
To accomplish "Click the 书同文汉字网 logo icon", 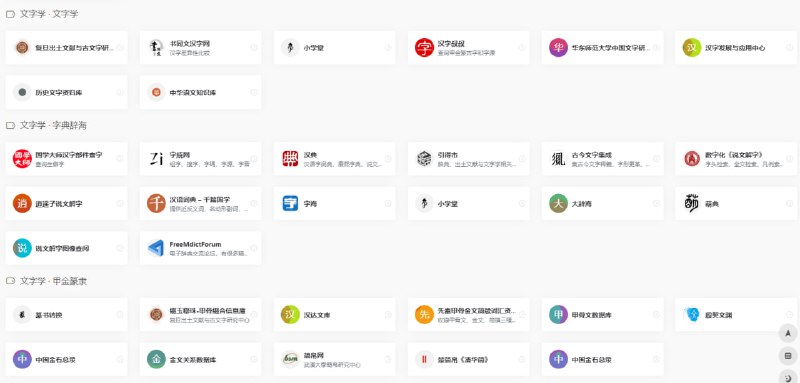I will click(156, 47).
